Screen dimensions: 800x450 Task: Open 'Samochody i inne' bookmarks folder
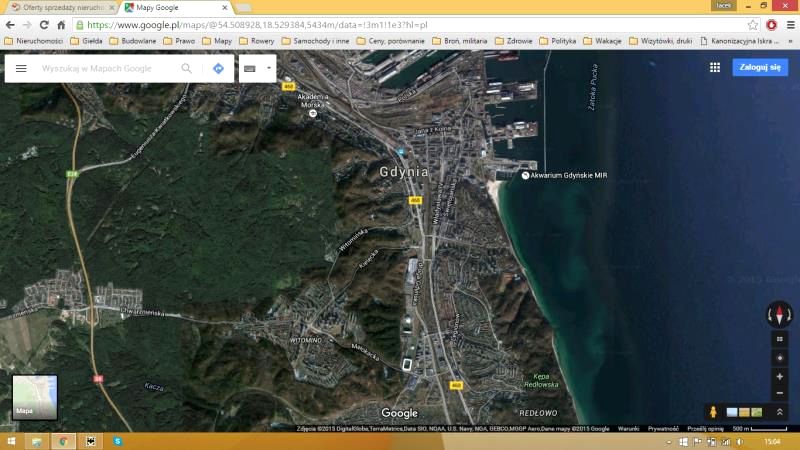click(315, 41)
